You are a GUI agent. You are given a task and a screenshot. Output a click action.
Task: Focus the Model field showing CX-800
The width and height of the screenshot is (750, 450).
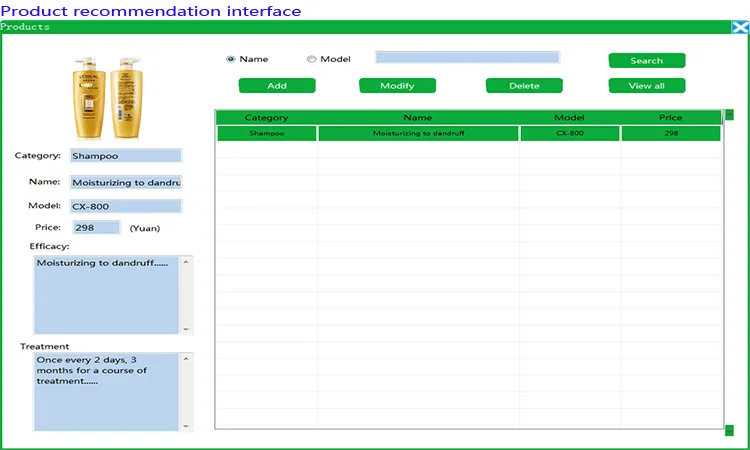tap(125, 207)
